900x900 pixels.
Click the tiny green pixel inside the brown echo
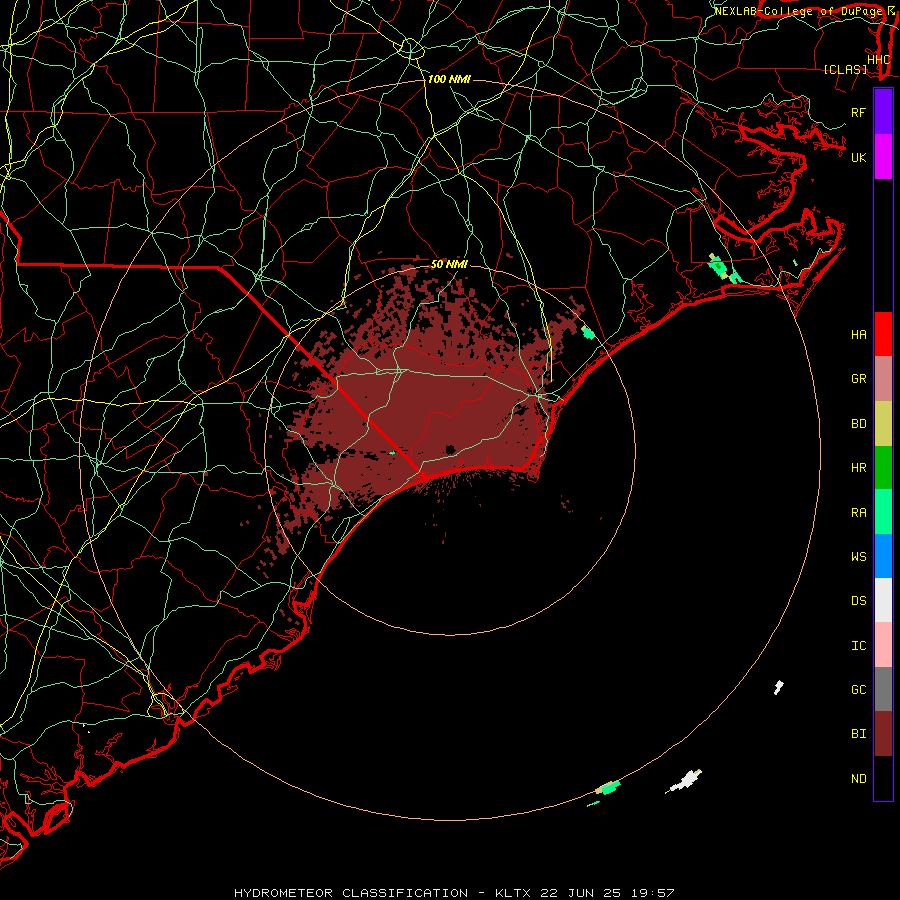coord(393,453)
